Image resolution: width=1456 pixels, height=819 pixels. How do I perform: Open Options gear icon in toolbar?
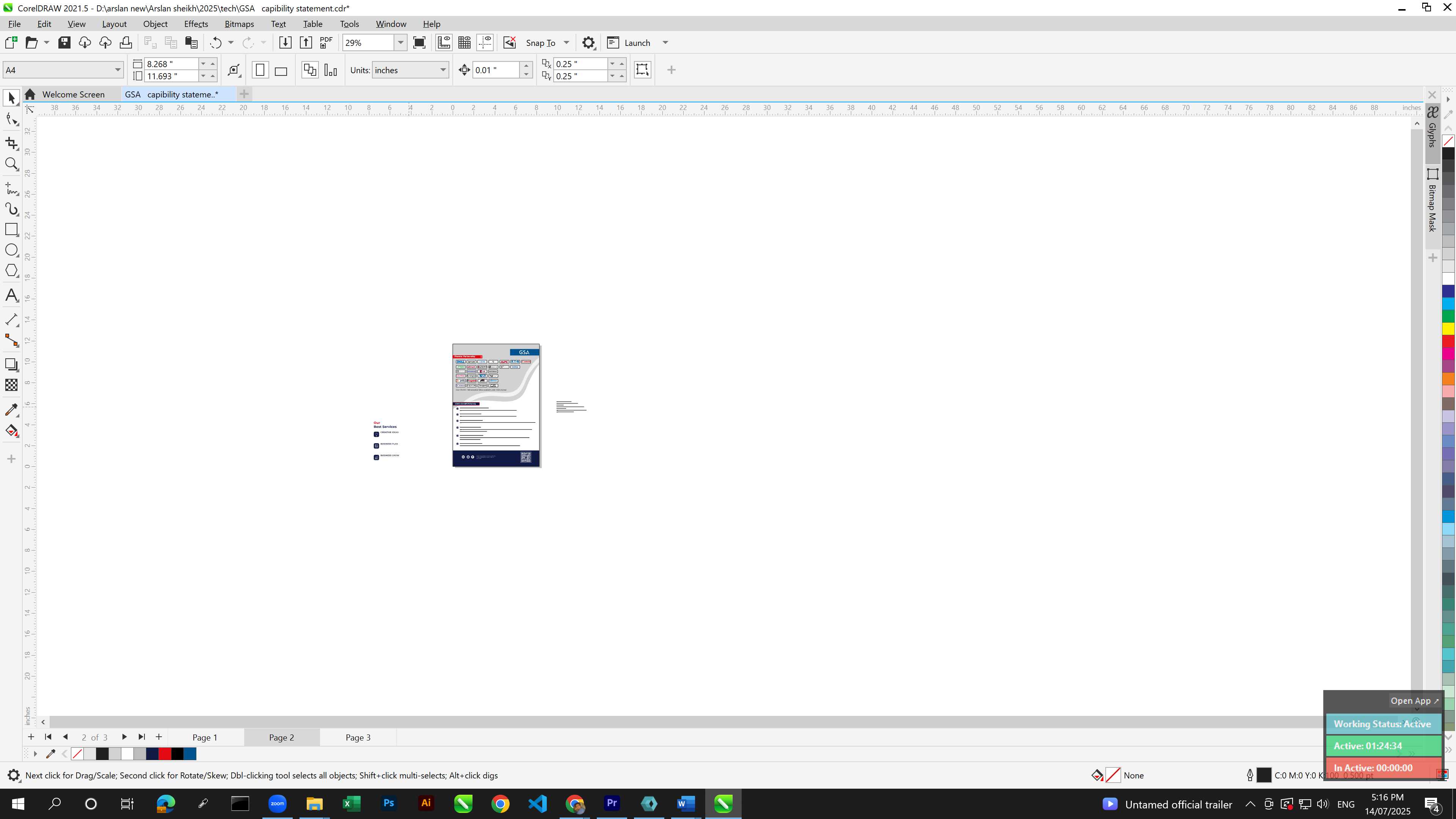tap(588, 43)
